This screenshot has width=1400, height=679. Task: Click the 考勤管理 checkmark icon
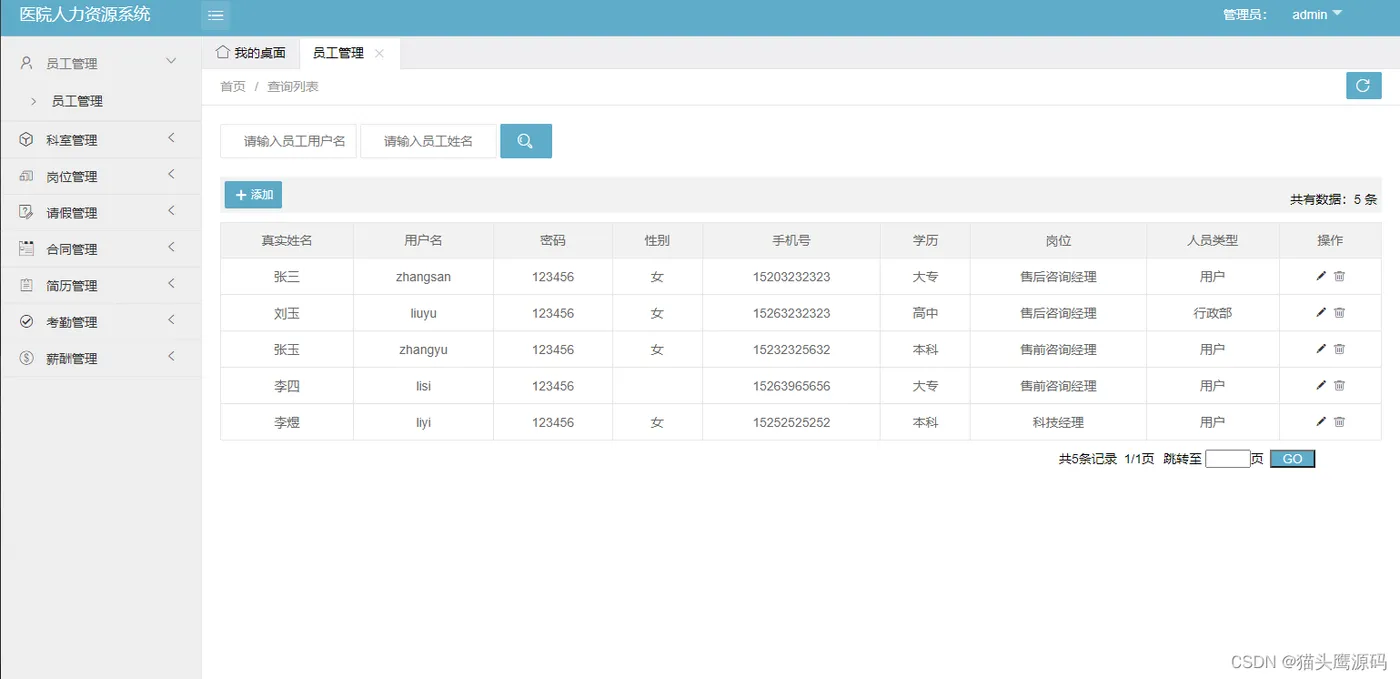(26, 321)
